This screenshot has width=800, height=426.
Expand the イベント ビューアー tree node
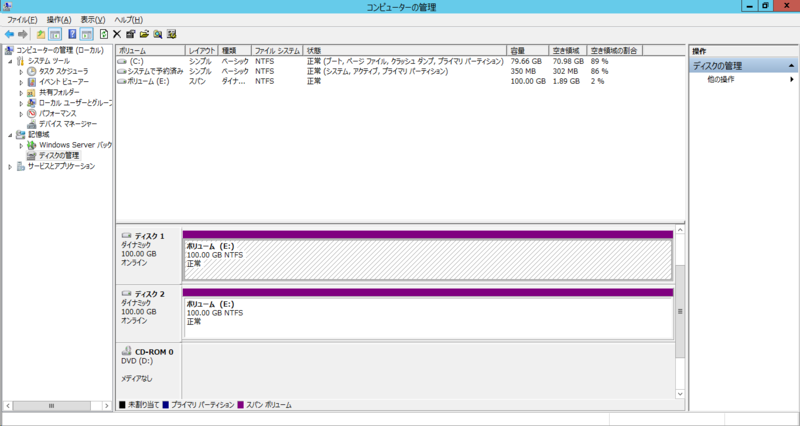coord(20,83)
